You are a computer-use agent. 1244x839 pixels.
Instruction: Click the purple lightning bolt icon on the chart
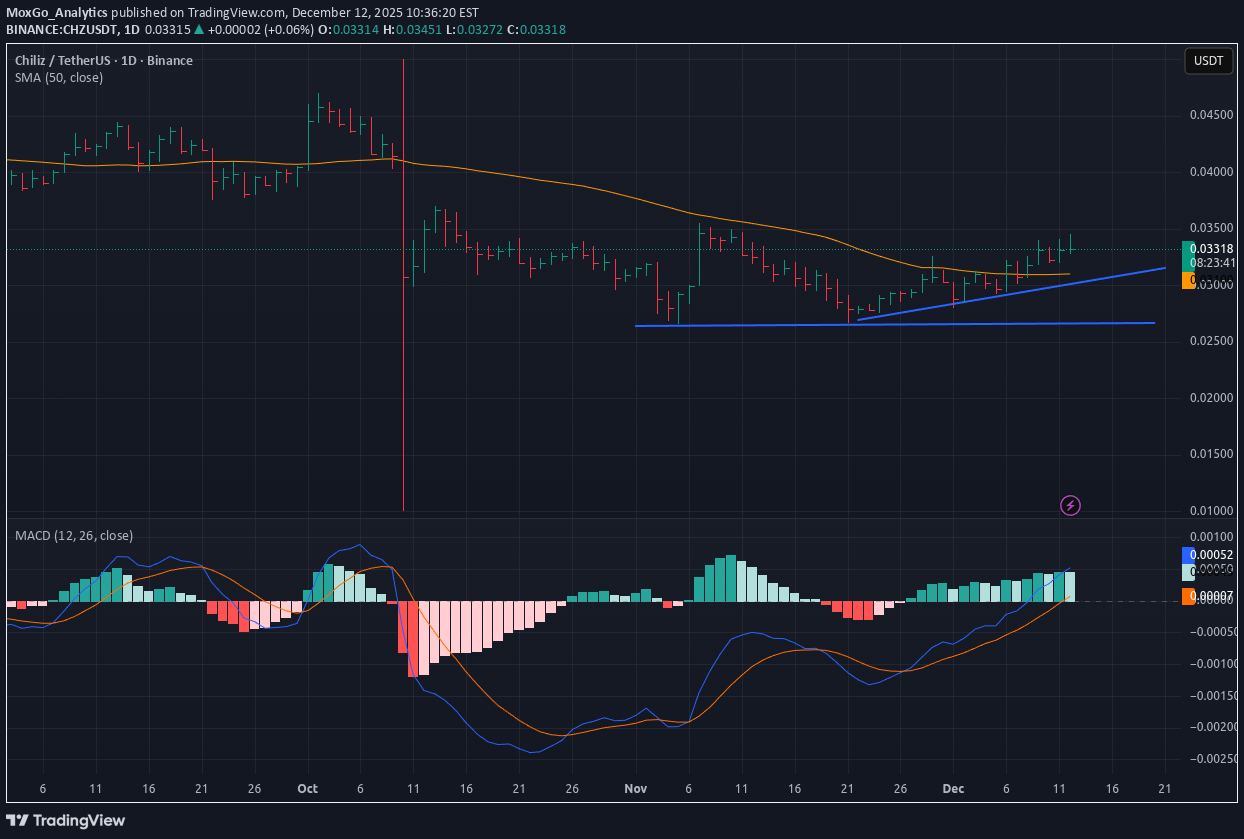tap(1070, 506)
